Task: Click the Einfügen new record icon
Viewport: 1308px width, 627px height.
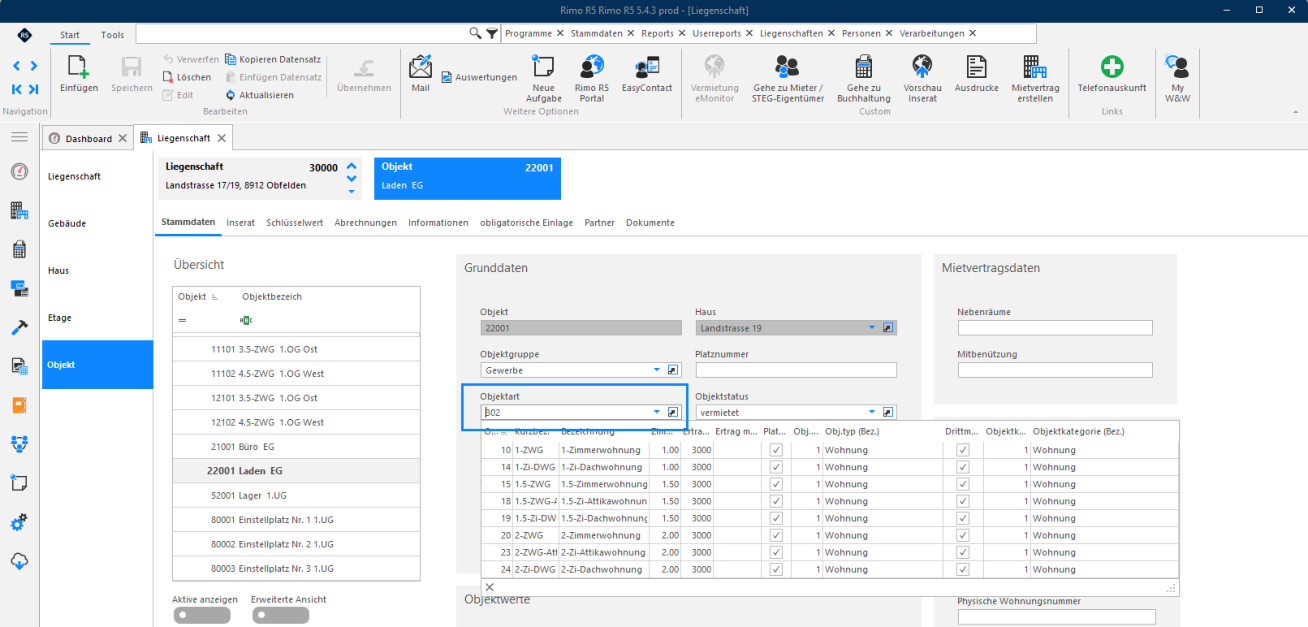Action: [x=79, y=68]
